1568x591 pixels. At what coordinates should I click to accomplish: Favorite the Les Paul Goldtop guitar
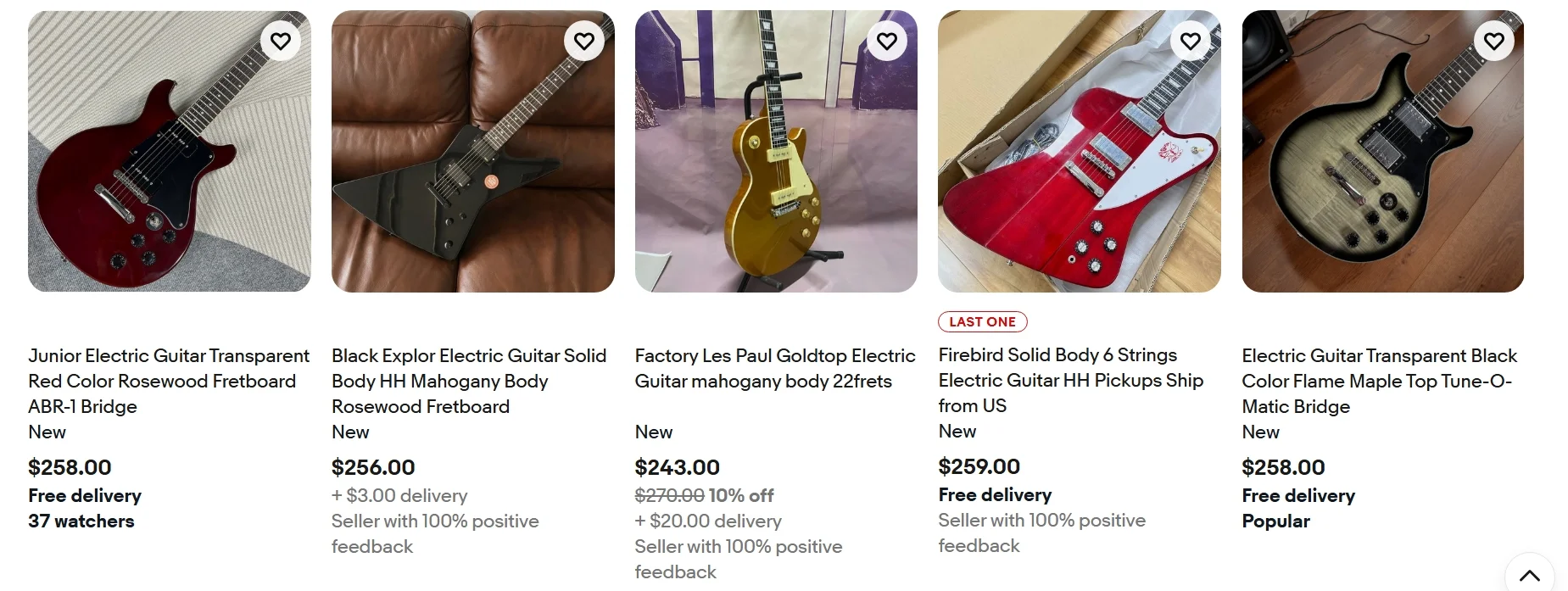pyautogui.click(x=887, y=41)
